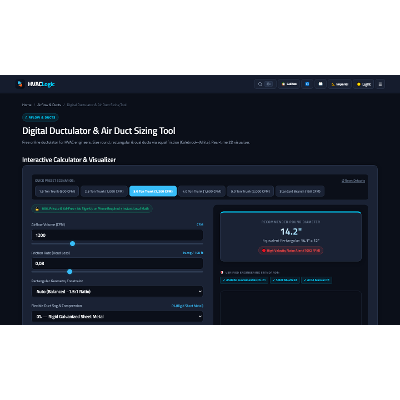Screen dimensions: 400x400
Task: Click the HVACLogic logo icon
Action: (x=20, y=84)
